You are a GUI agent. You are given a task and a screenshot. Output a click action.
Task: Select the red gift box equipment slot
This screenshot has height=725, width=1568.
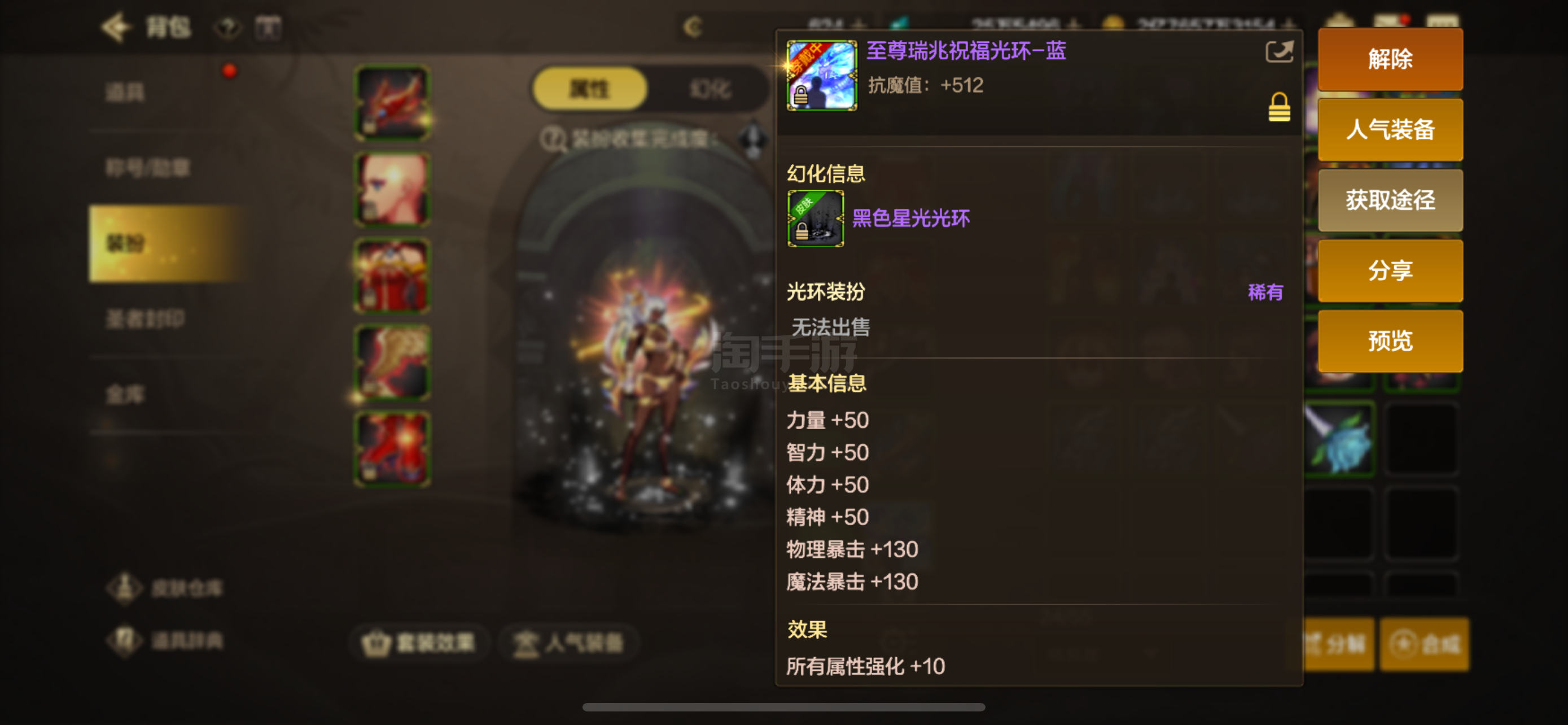tap(393, 275)
